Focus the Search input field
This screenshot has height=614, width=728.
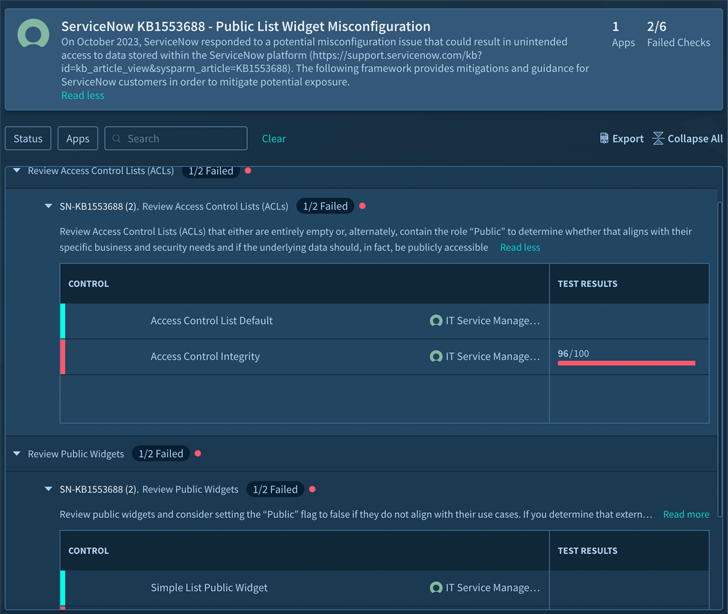(176, 138)
